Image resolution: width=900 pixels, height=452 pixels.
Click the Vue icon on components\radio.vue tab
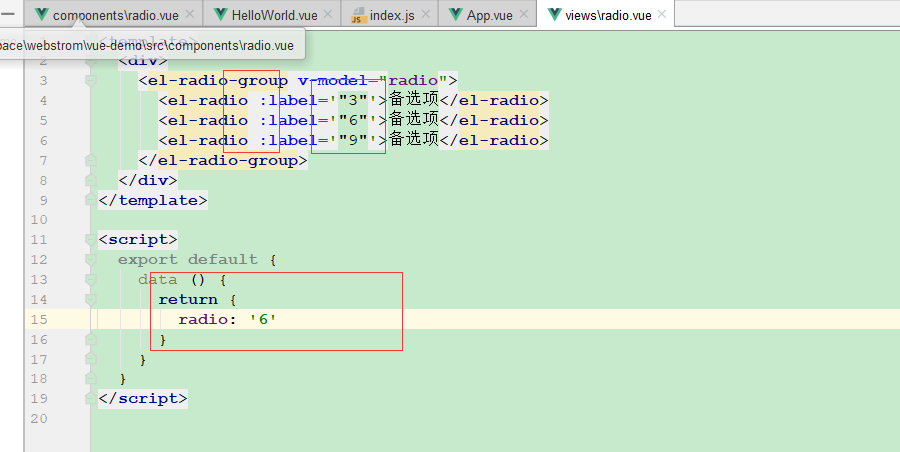click(x=41, y=14)
